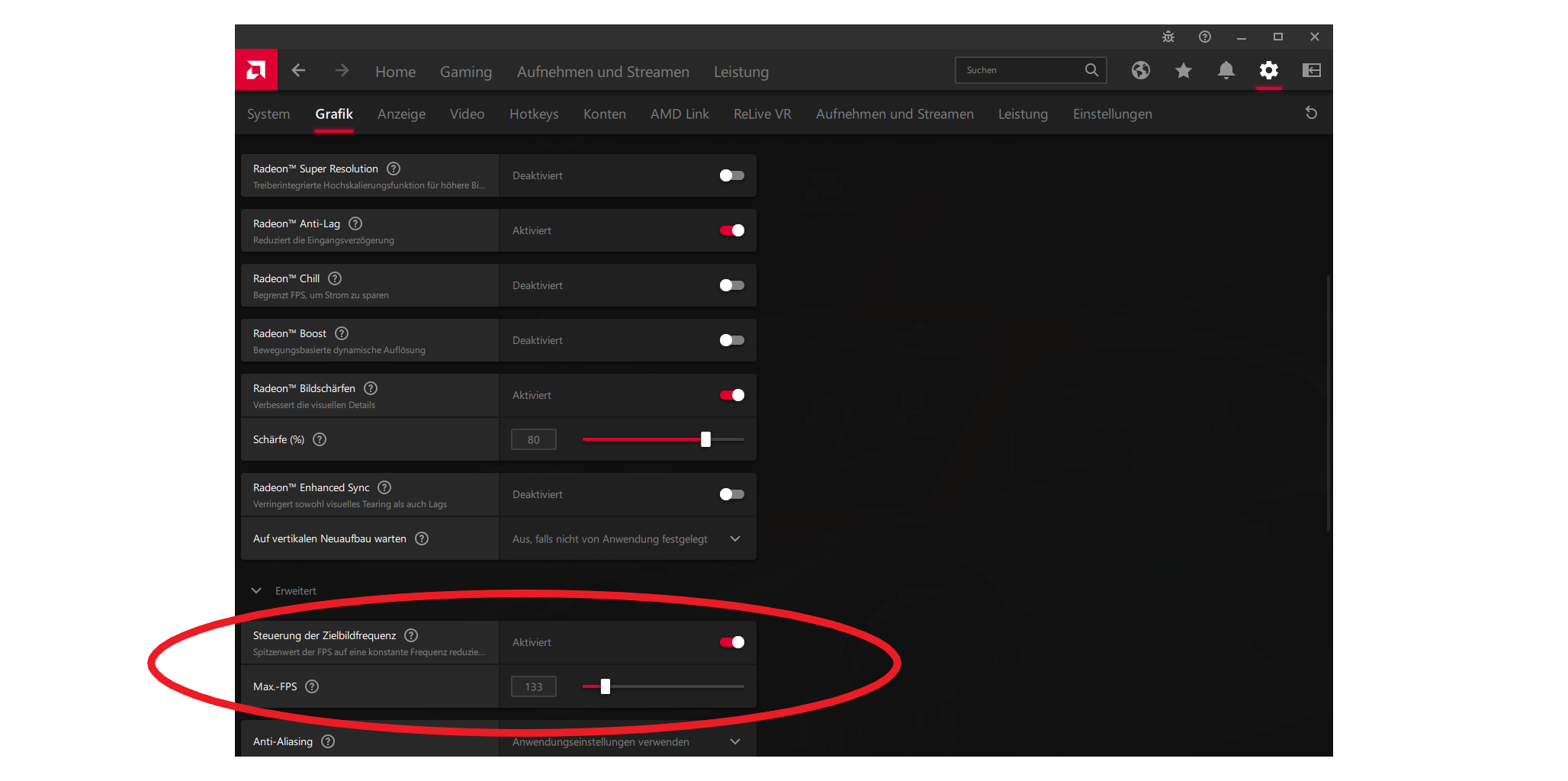
Task: Switch to the Anzeige tab
Action: tap(401, 114)
